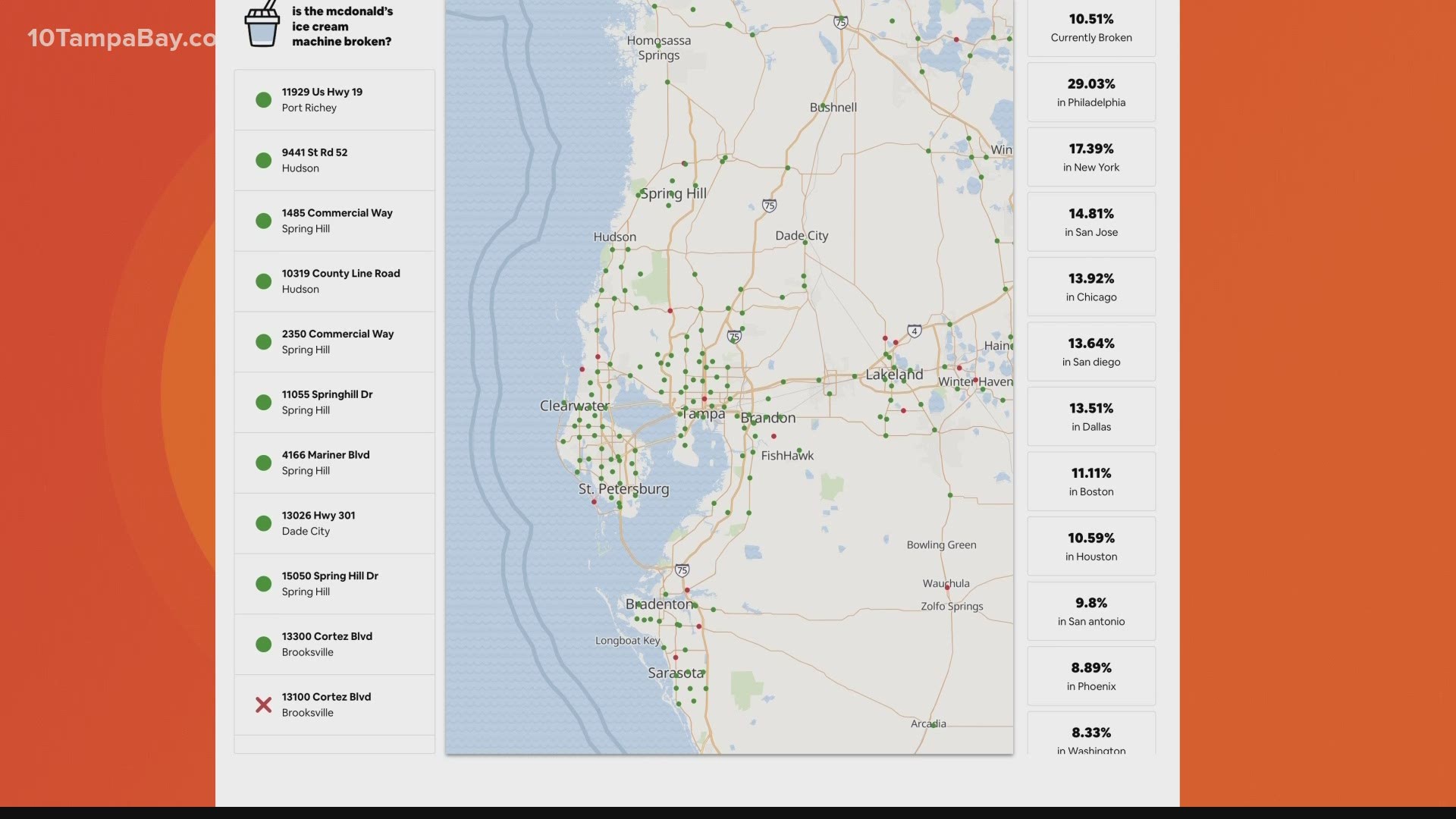1456x819 pixels.
Task: Open 13026 Hwy 301 Dade City row
Action: coord(334,523)
